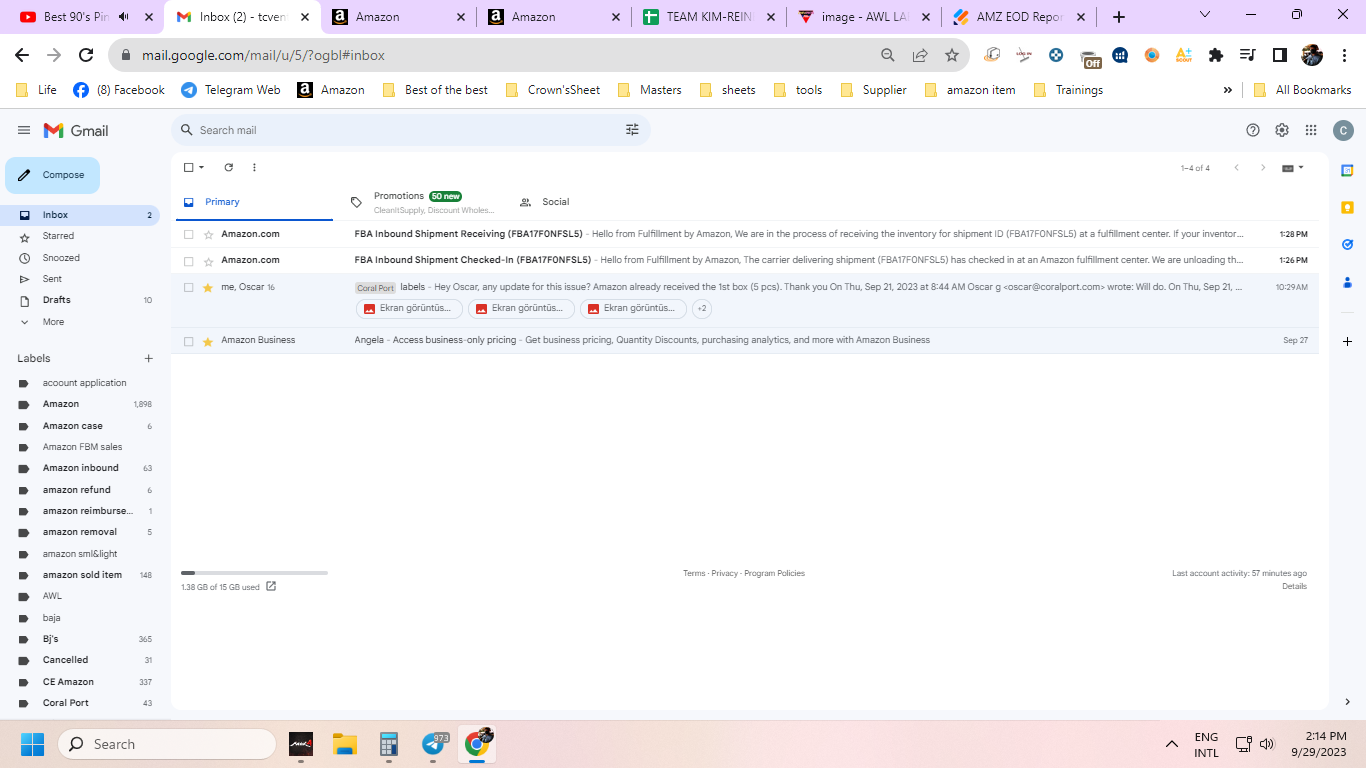Open Google Keep side panel icon

point(1347,207)
